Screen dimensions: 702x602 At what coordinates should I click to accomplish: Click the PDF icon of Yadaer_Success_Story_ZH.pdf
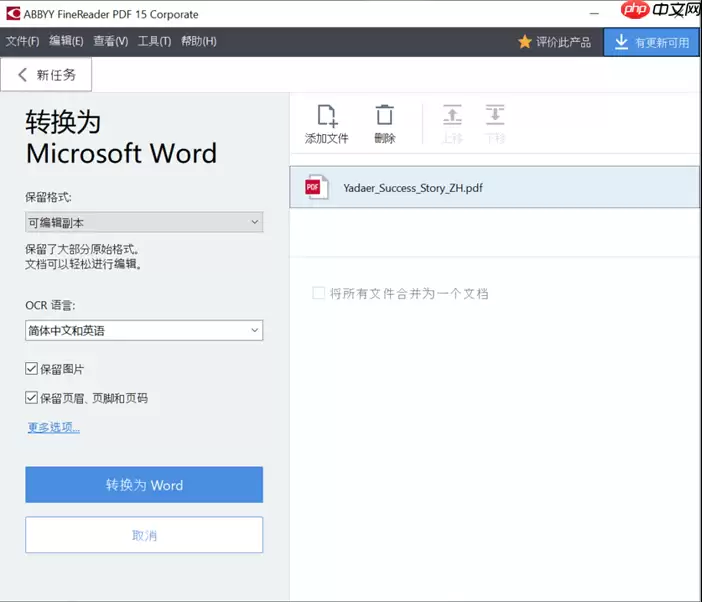[x=316, y=187]
